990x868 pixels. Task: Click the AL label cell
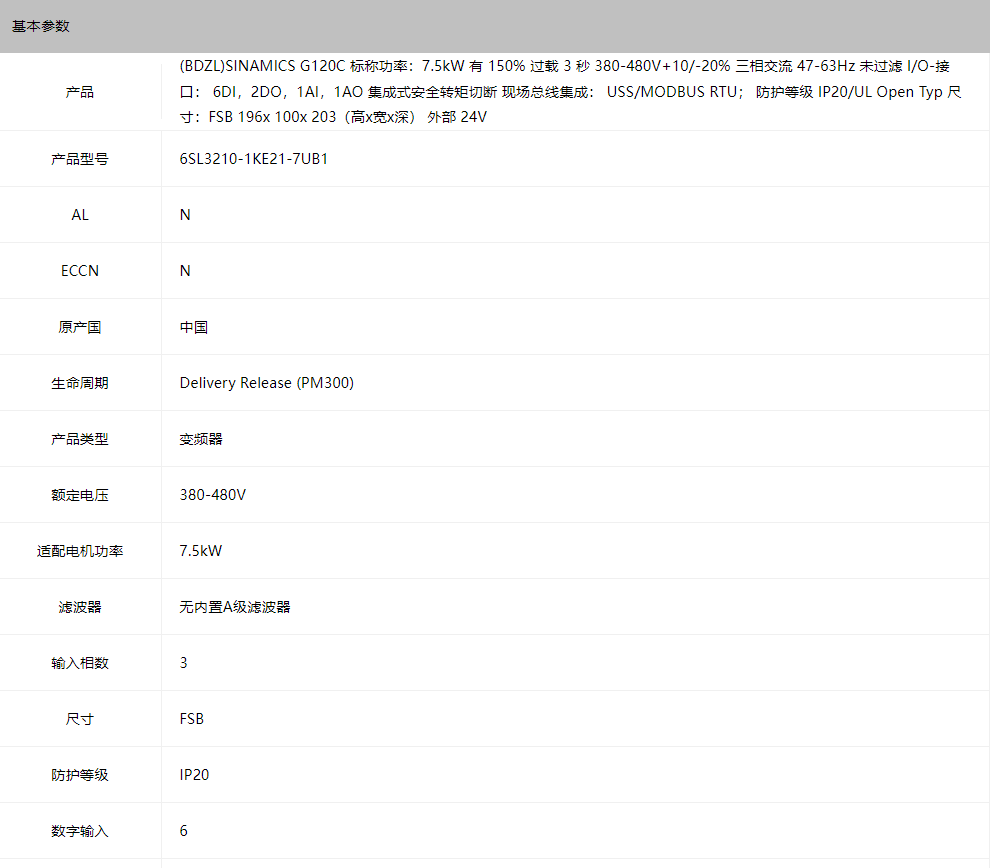[80, 215]
